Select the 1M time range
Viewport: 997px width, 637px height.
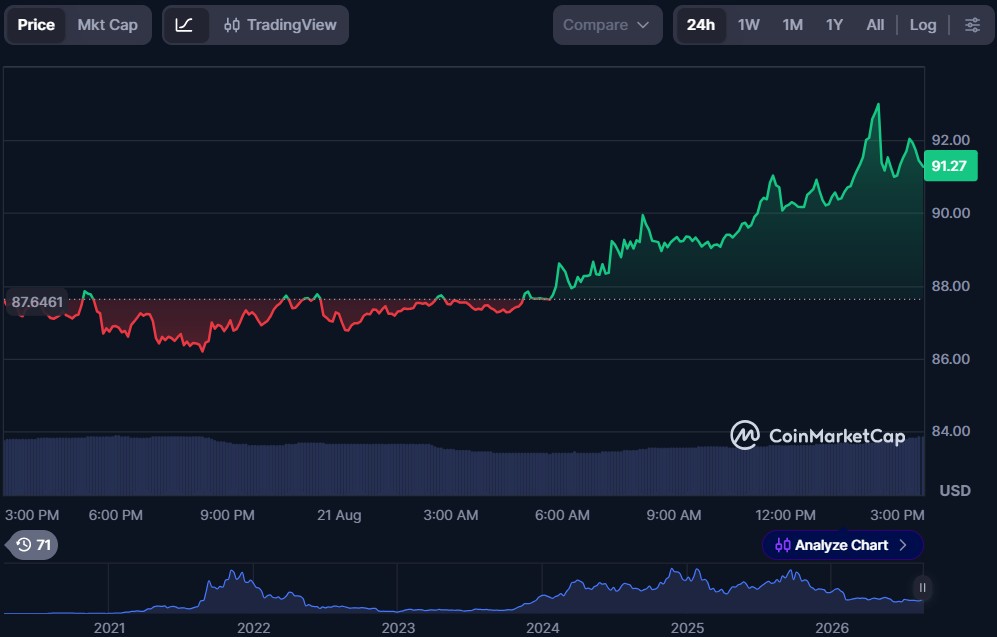point(792,25)
